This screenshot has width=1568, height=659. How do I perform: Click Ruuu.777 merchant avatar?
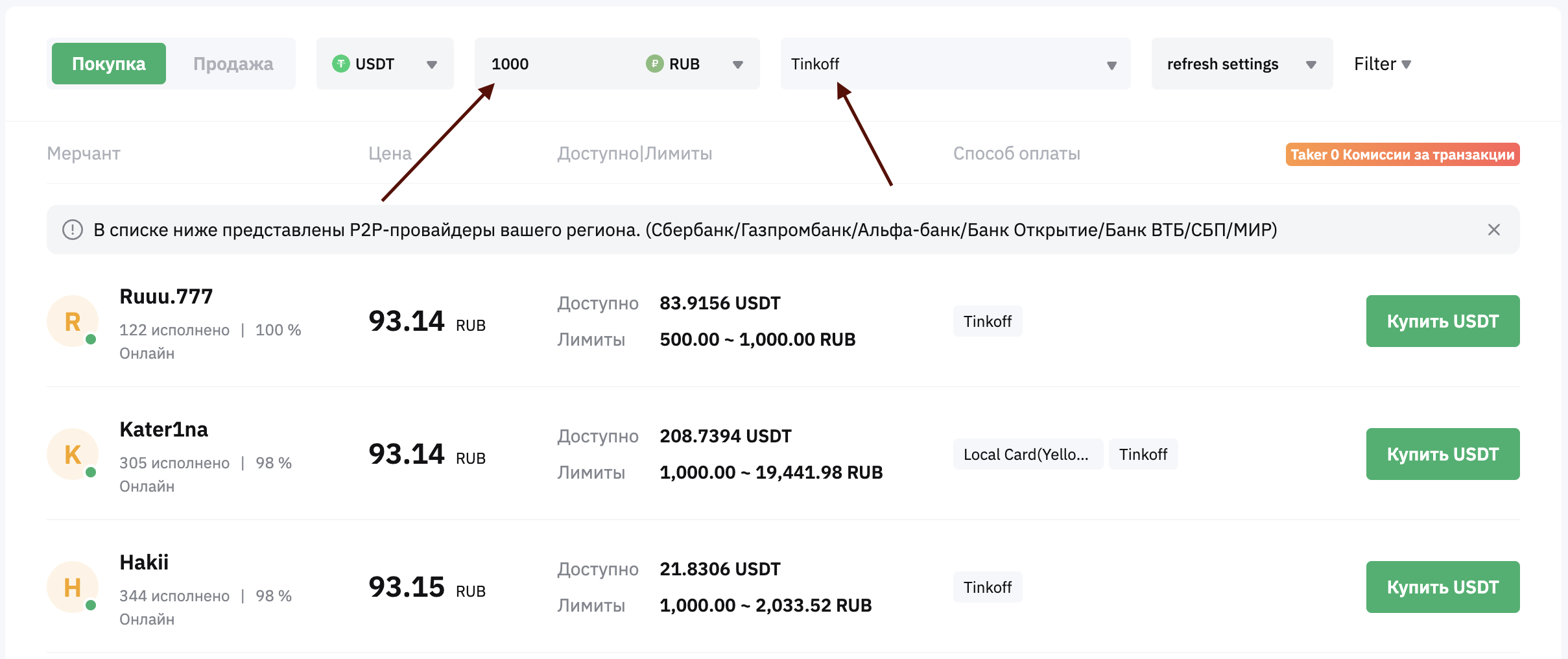click(73, 321)
